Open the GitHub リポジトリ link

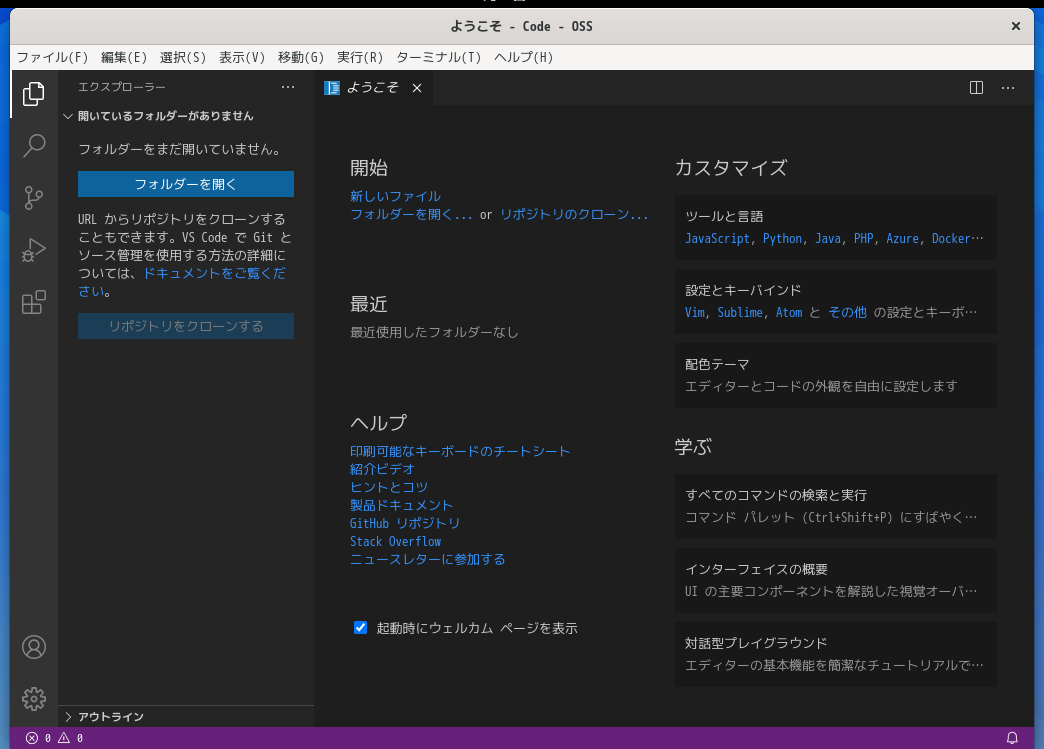click(x=405, y=523)
